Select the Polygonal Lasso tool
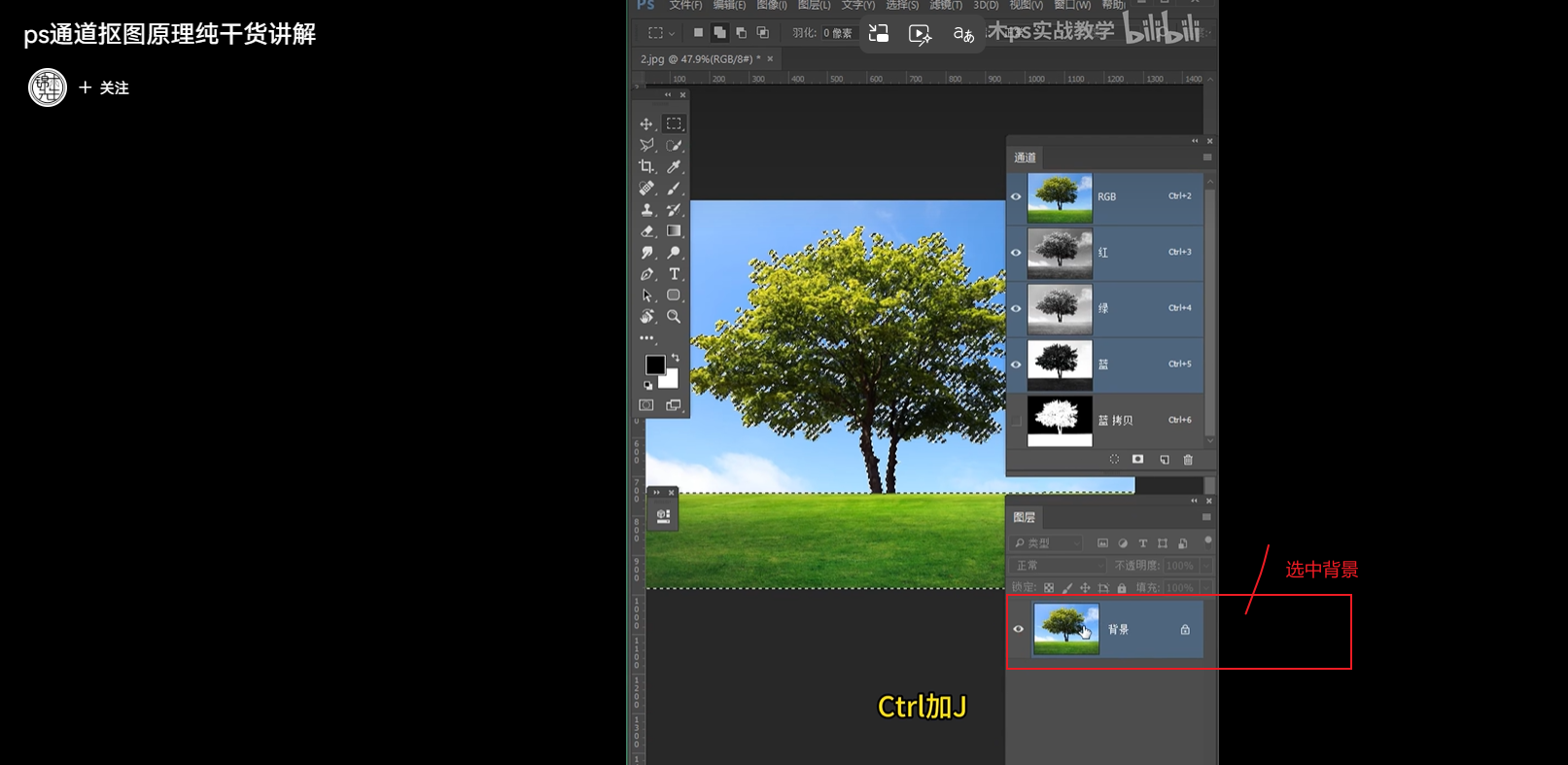Image resolution: width=1568 pixels, height=765 pixels. [x=646, y=146]
